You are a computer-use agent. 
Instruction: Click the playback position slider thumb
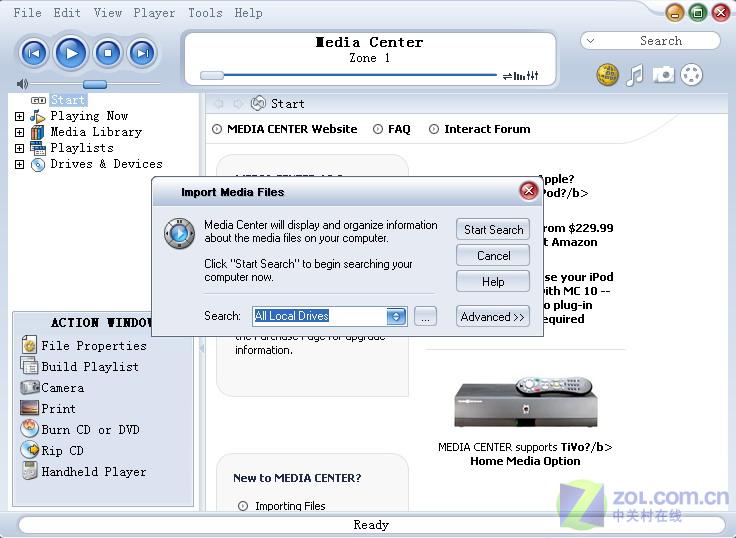click(212, 75)
